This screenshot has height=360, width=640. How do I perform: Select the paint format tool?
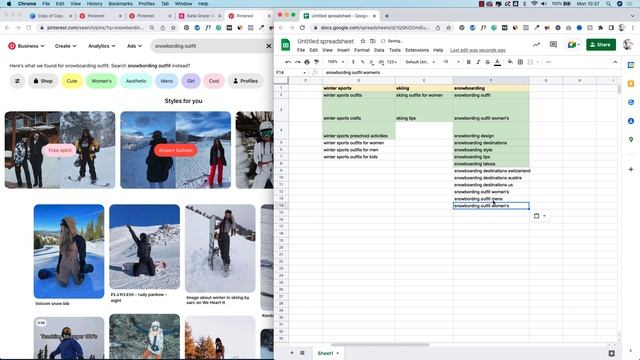(x=316, y=62)
